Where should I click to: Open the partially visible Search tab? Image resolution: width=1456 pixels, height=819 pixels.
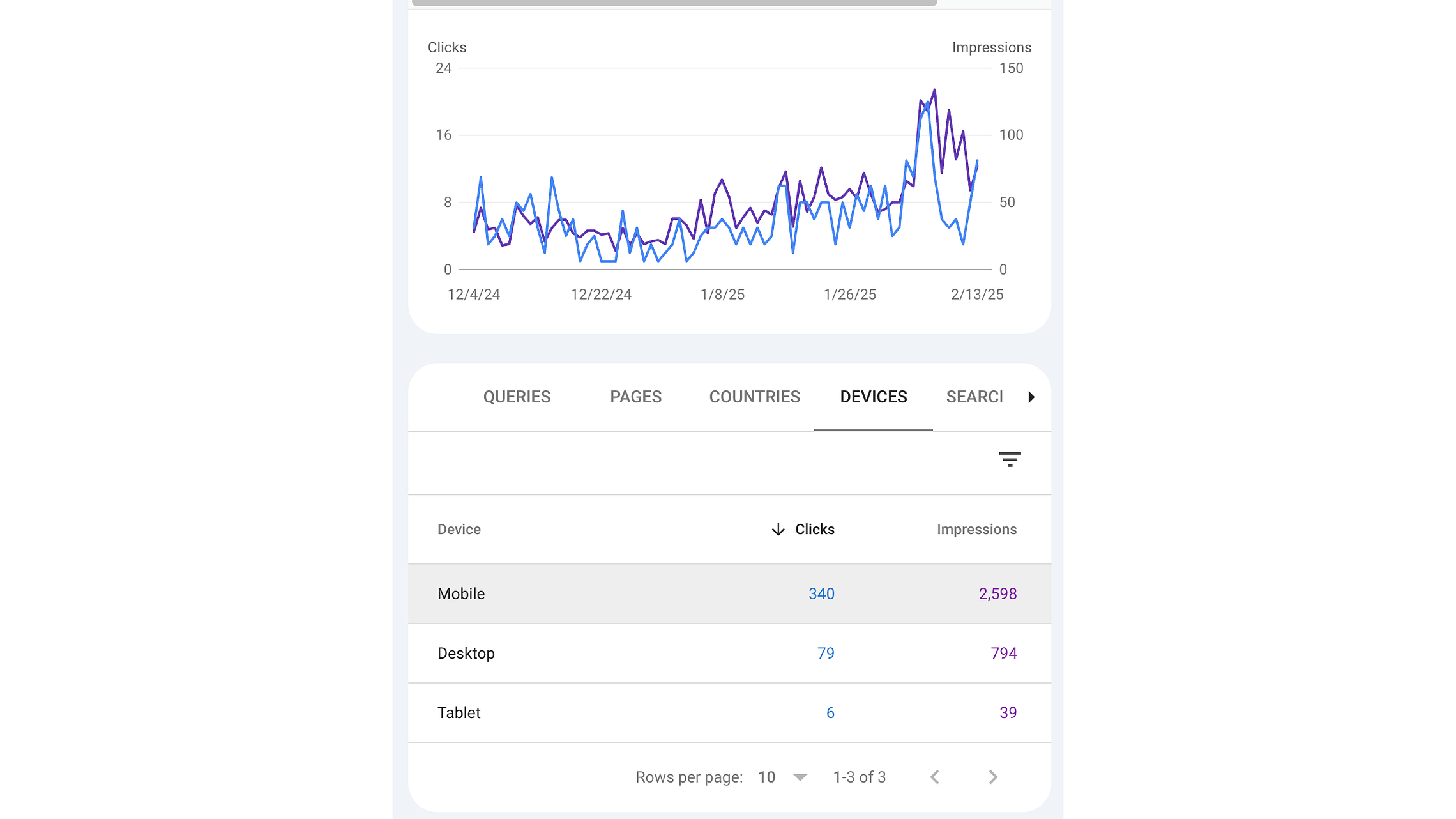click(x=974, y=397)
